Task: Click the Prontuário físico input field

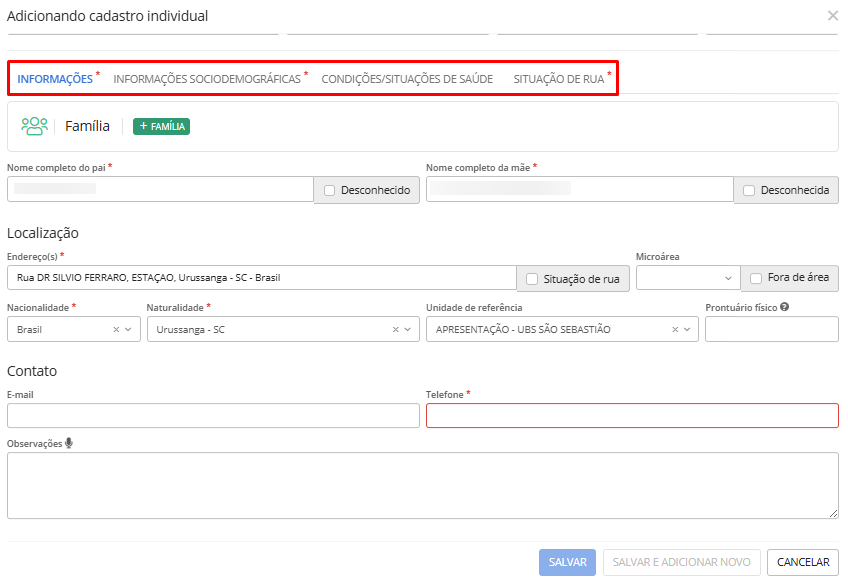Action: [772, 329]
